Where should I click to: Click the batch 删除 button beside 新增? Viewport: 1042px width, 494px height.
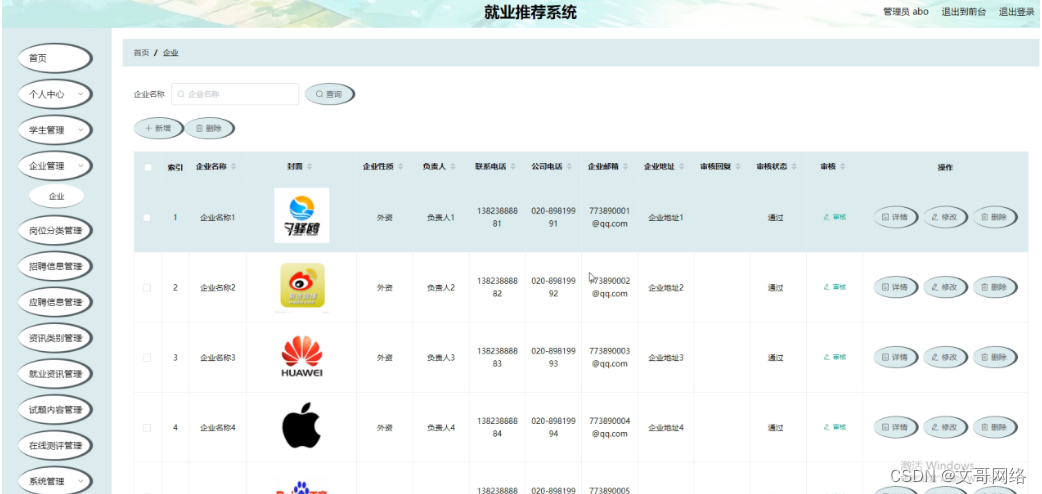tap(209, 128)
